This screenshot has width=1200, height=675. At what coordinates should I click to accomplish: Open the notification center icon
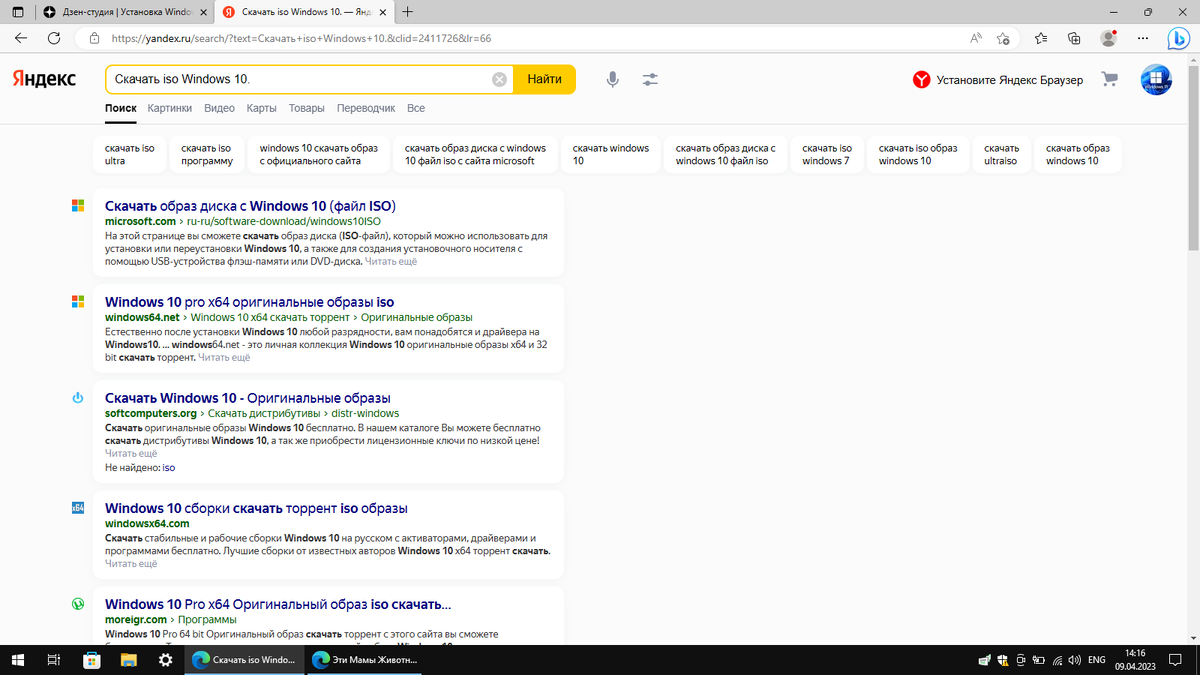pos(1173,660)
